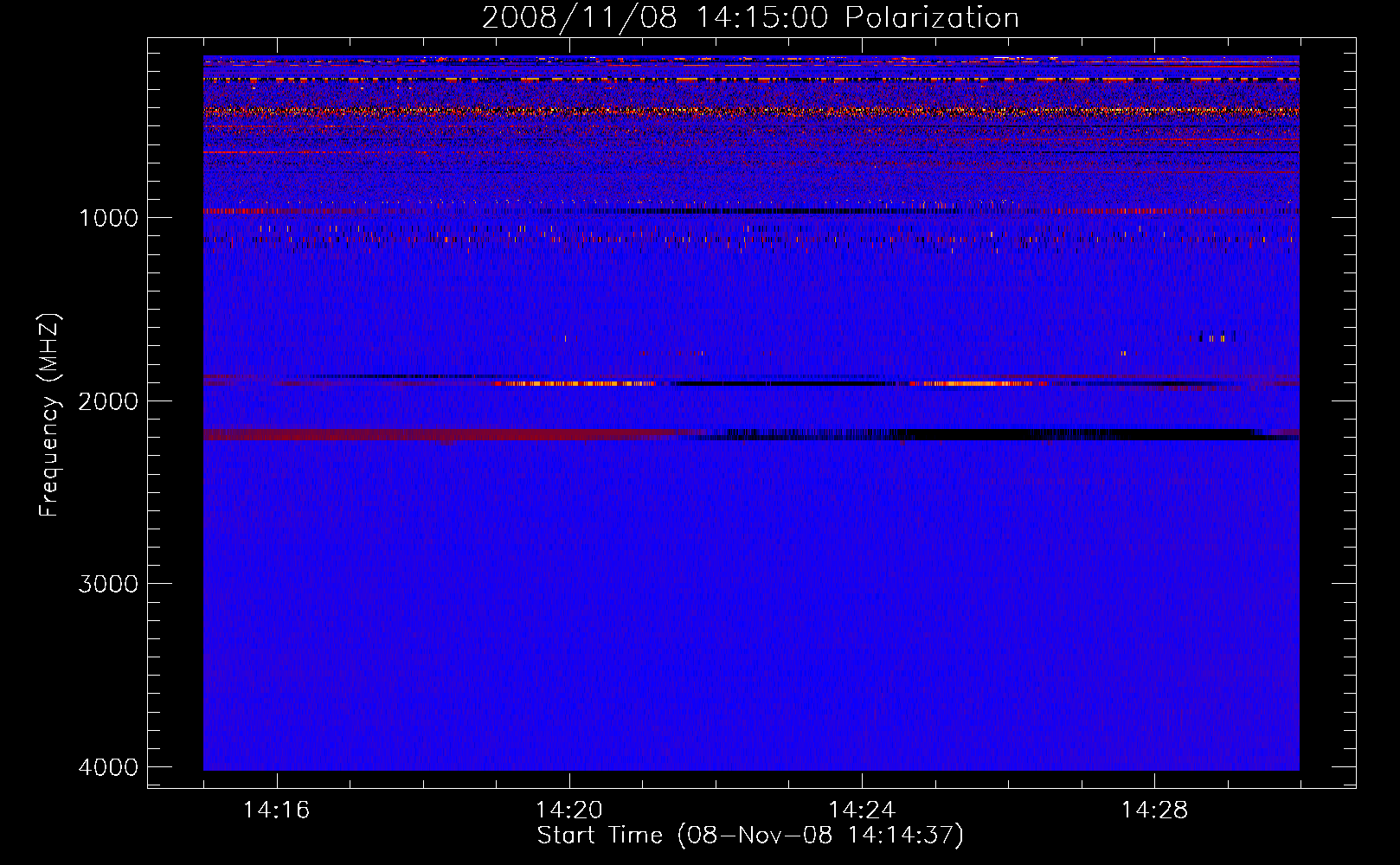Click the 14:20 time axis label
Viewport: 1400px width, 865px height.
(x=569, y=810)
